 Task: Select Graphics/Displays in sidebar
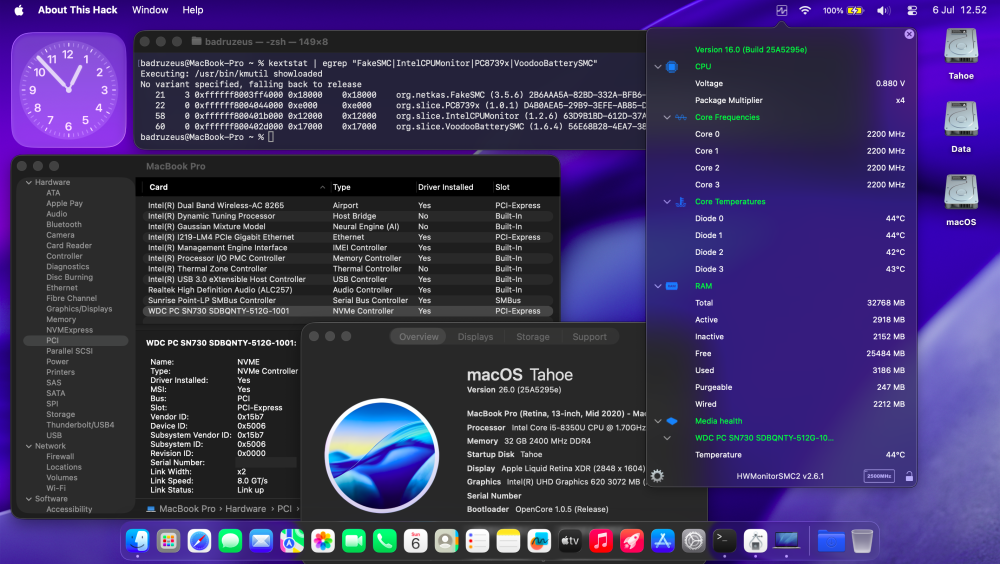point(79,309)
